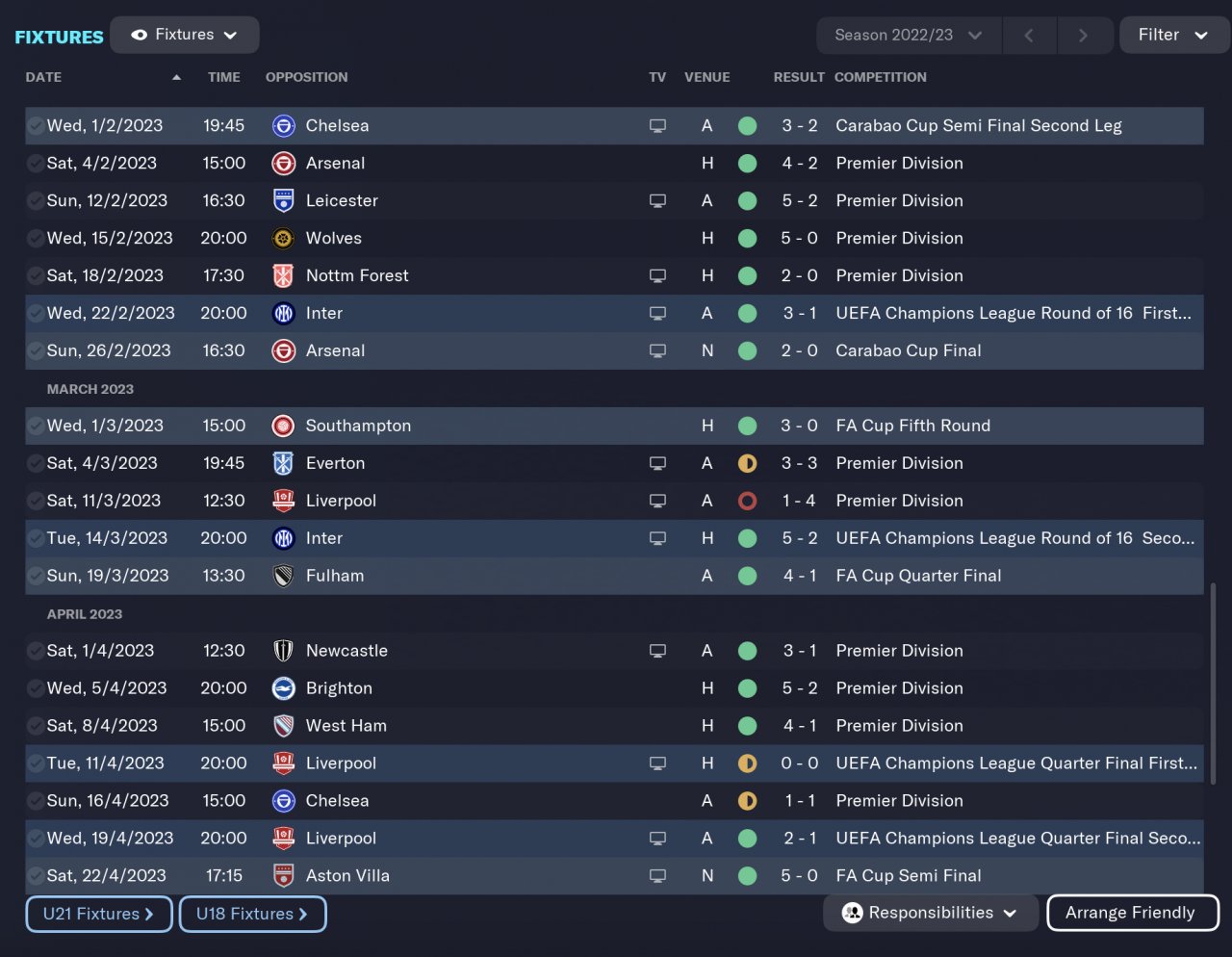This screenshot has width=1232, height=957.
Task: Open the Fixtures view dropdown
Action: 185,35
